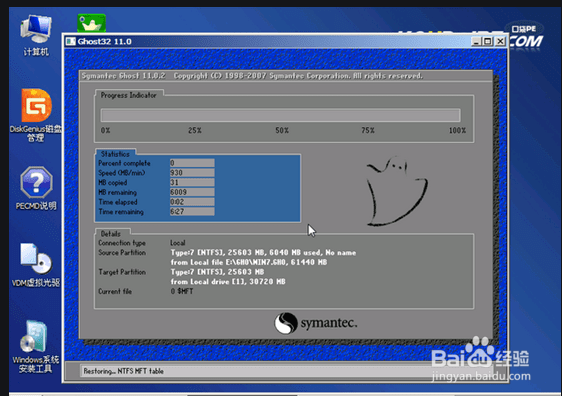Click the Speed (MB/min) value 930
The width and height of the screenshot is (562, 396).
coord(192,173)
